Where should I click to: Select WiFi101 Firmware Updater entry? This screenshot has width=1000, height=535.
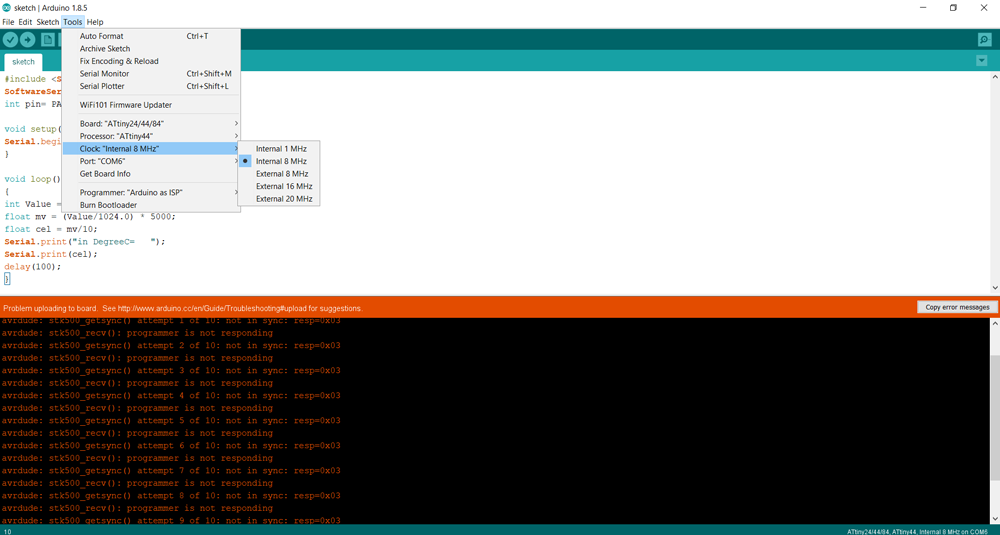point(151,105)
